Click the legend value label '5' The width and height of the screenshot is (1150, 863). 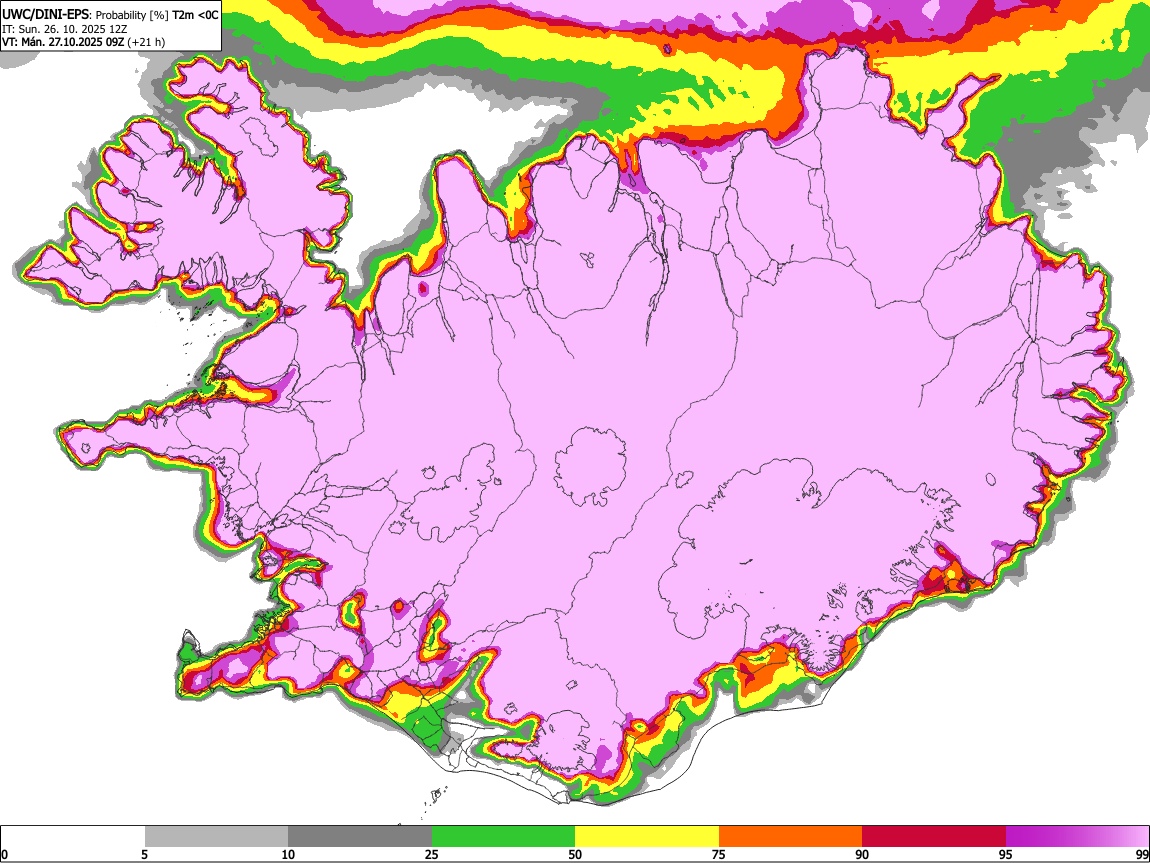click(145, 855)
